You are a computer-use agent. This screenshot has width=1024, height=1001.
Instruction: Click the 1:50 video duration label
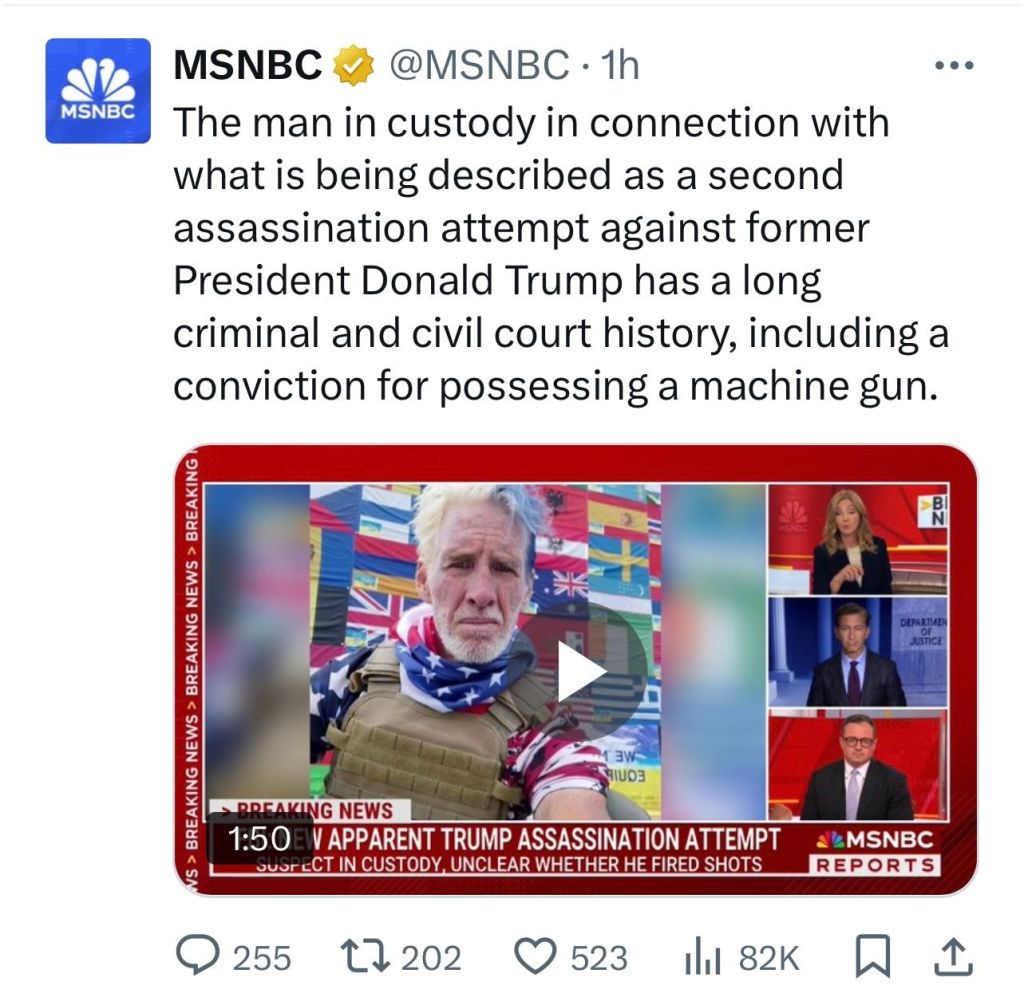tap(258, 838)
